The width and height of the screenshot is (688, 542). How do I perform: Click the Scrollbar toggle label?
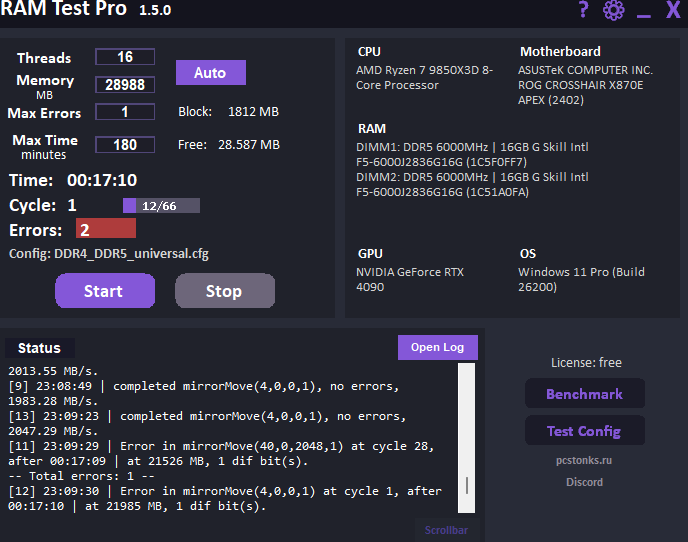point(446,530)
